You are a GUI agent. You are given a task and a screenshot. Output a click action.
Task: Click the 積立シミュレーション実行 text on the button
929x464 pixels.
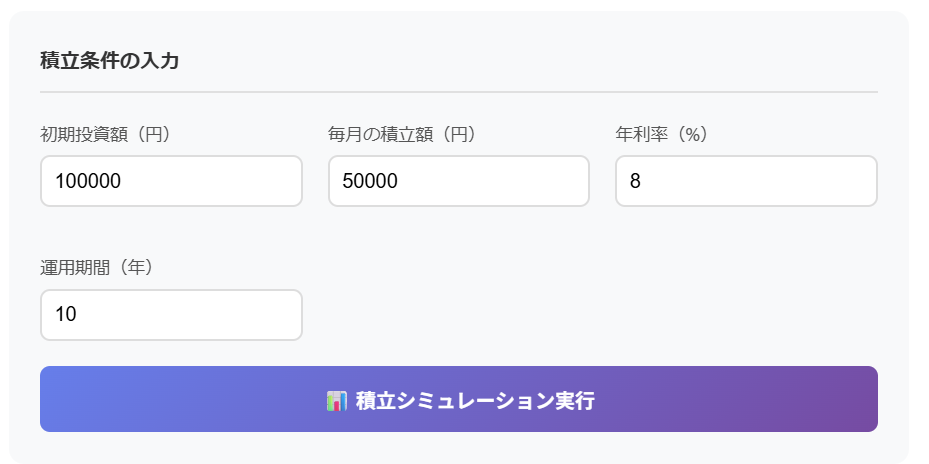pos(475,401)
